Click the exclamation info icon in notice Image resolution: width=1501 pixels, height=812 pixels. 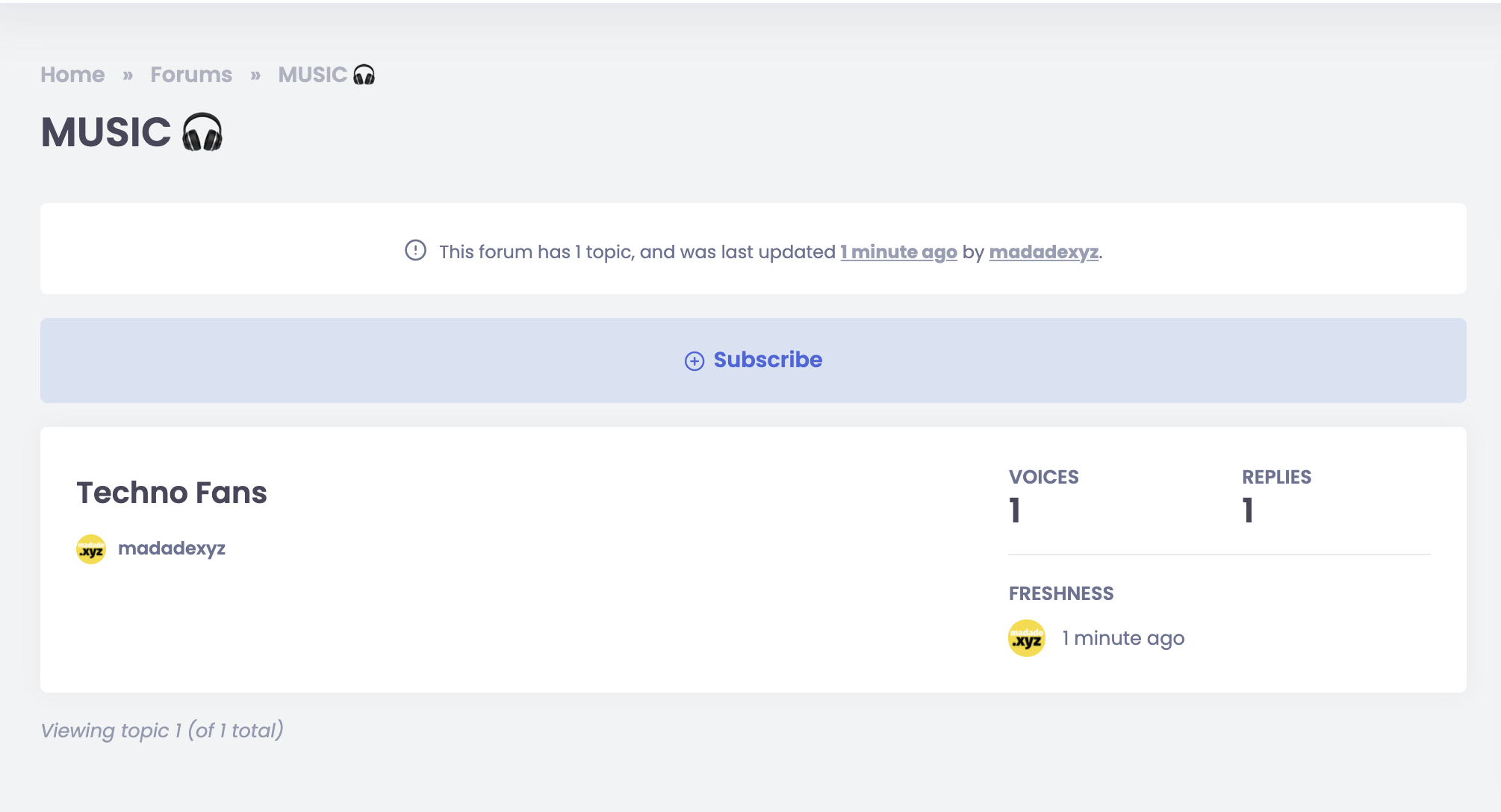click(415, 250)
